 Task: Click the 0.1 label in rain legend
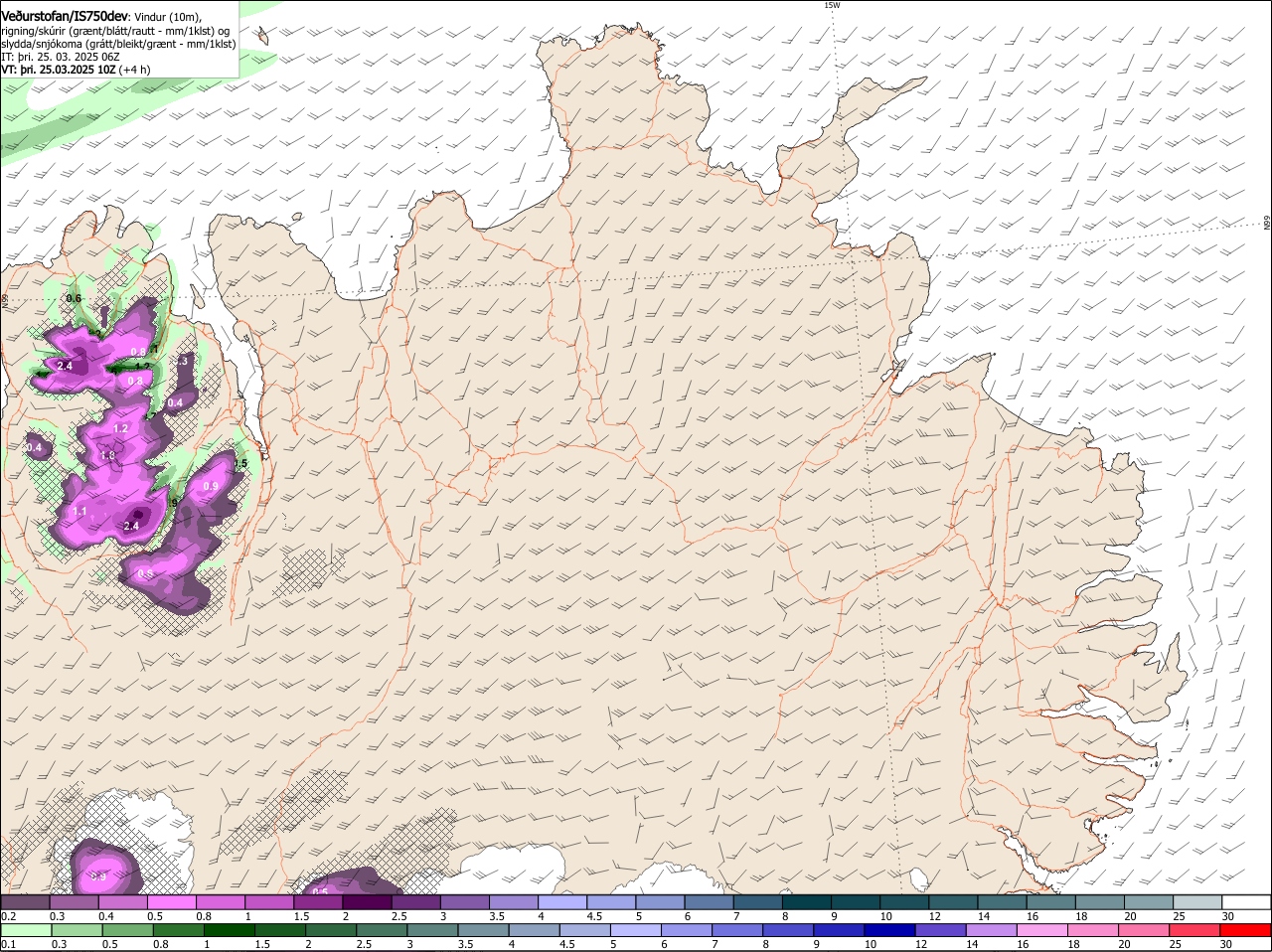point(8,944)
